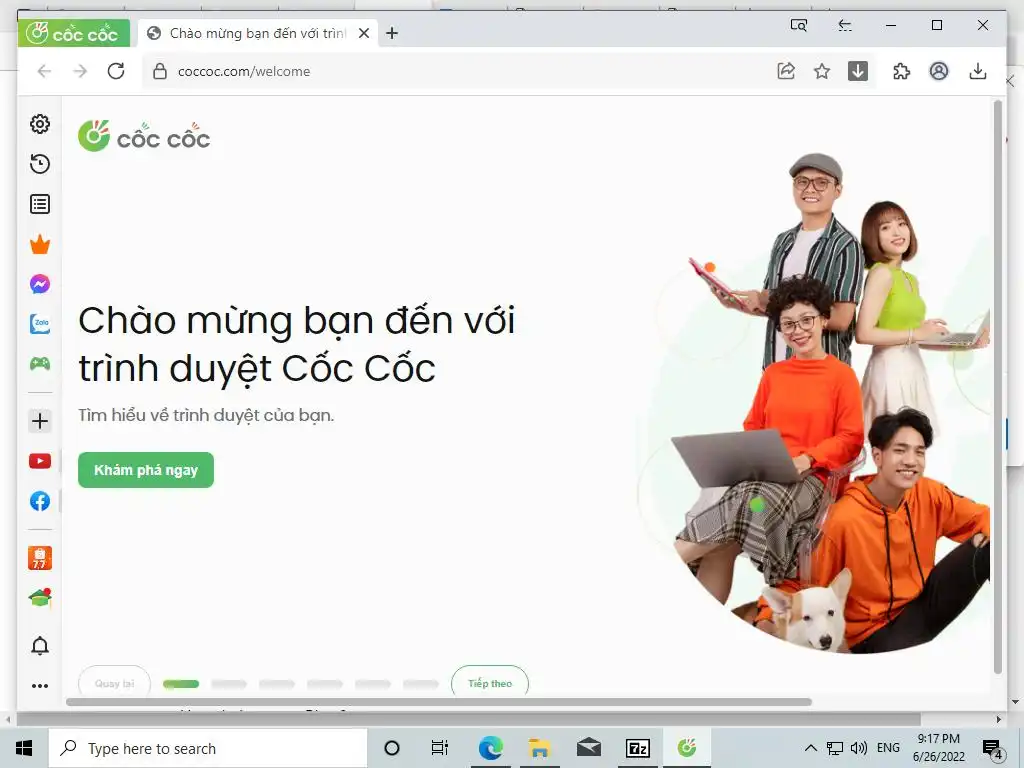
Task: Click the page horizontal scrollbar
Action: [x=439, y=702]
